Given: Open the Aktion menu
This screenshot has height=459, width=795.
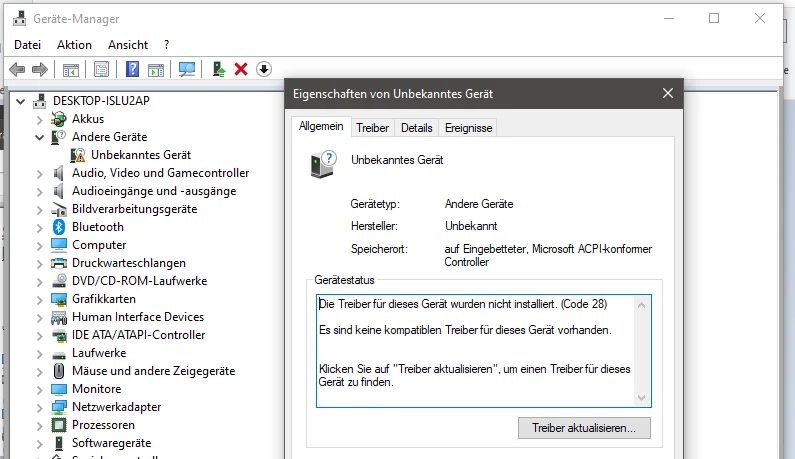Looking at the screenshot, I should tap(74, 45).
